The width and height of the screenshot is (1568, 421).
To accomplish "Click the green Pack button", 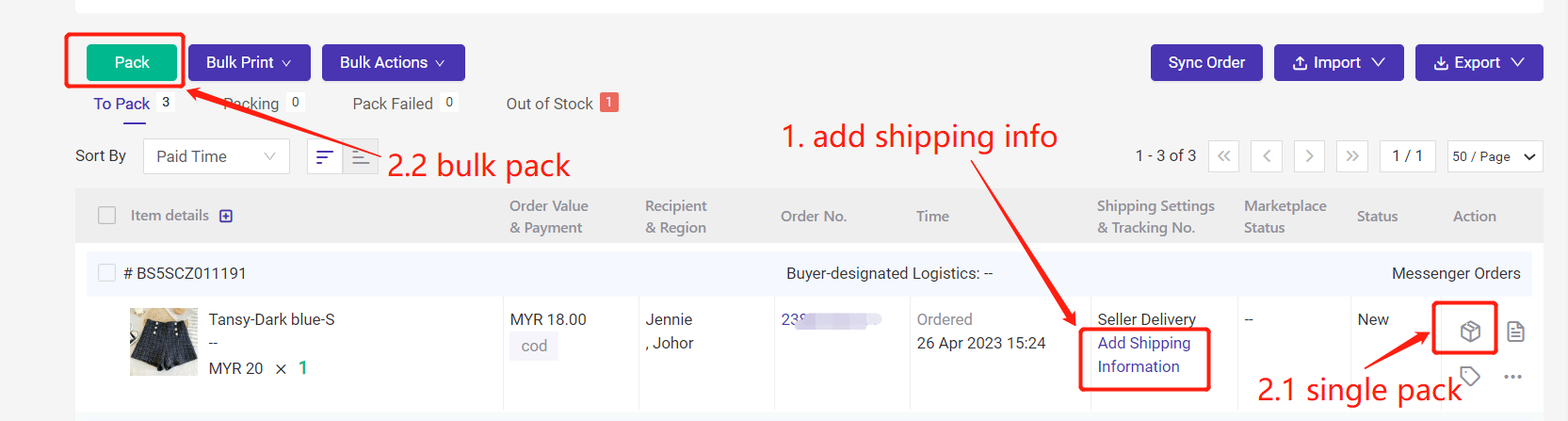I will coord(132,62).
